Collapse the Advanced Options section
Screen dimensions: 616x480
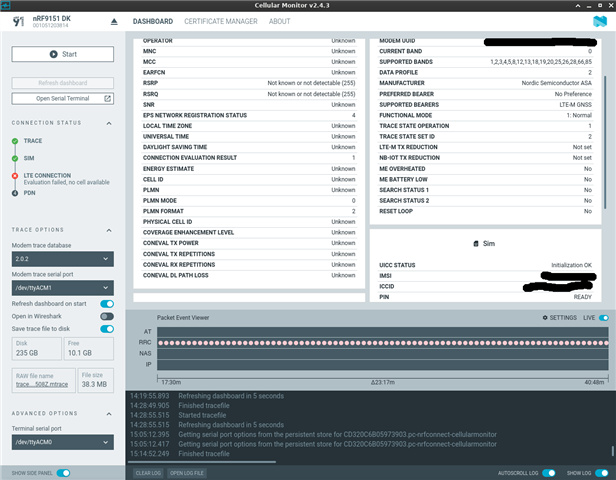[x=109, y=414]
